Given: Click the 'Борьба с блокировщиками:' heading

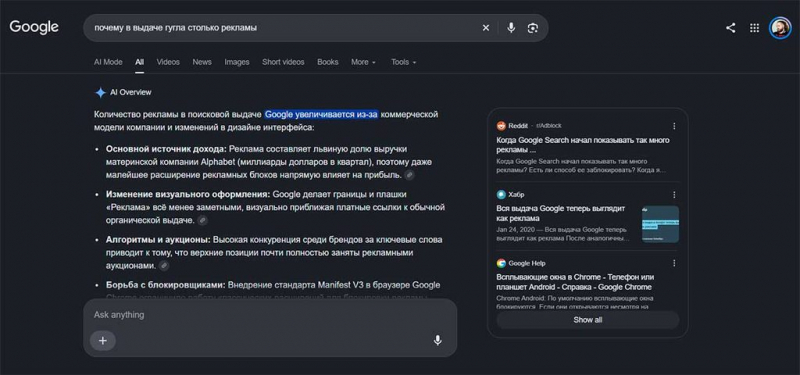Looking at the screenshot, I should point(165,285).
